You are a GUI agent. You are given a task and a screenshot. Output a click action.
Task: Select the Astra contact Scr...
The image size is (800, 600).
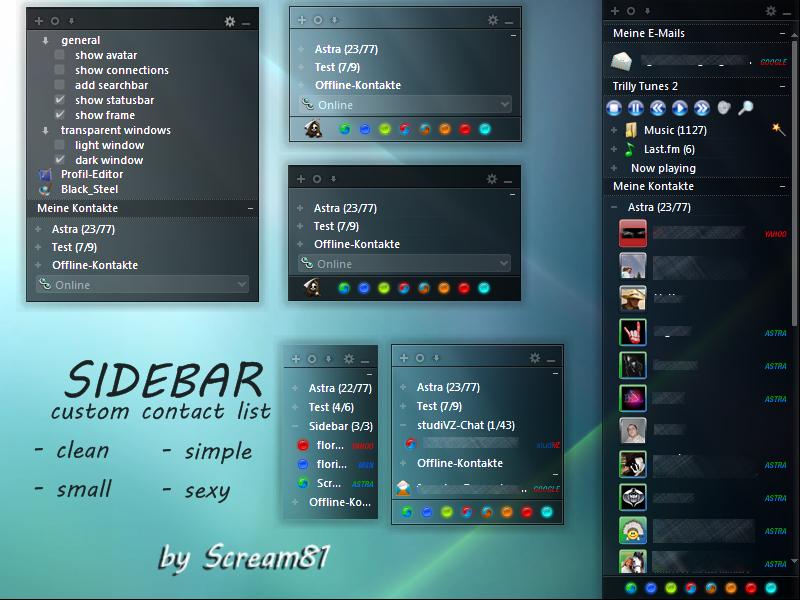(x=335, y=483)
